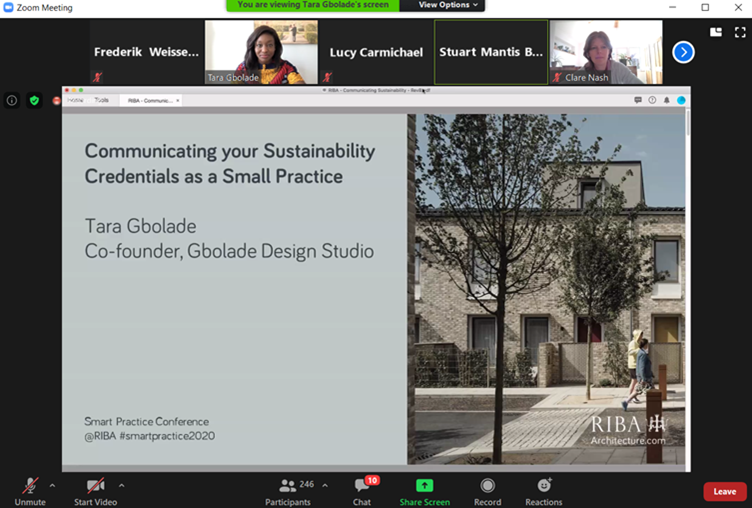752x508 pixels.
Task: Open the Participants panel
Action: [x=288, y=491]
